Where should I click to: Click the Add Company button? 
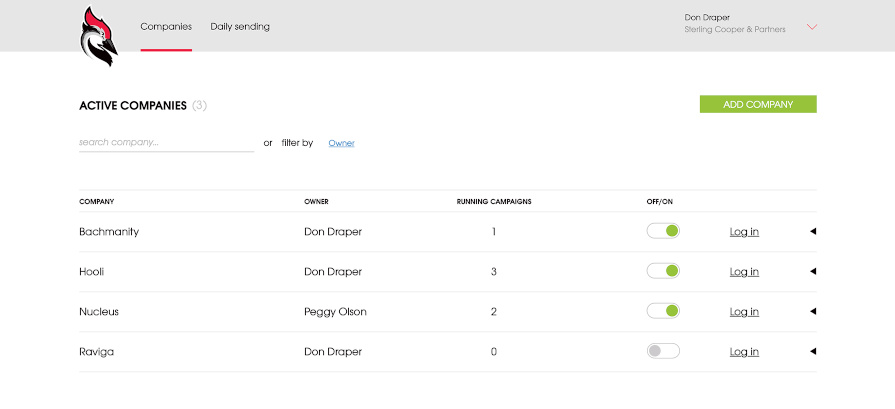tap(758, 104)
